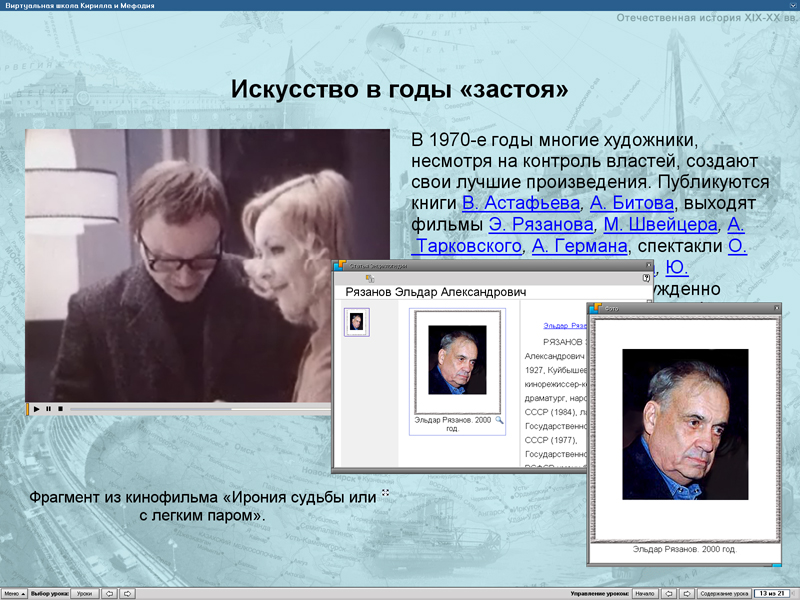Expand the lesson counter showing 13 из 21
The width and height of the screenshot is (800, 600).
(x=770, y=592)
